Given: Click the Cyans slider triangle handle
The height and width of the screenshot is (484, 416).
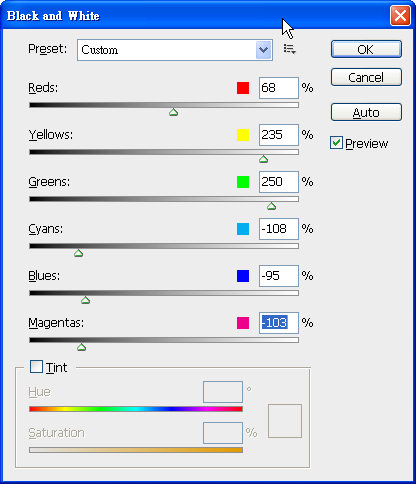Looking at the screenshot, I should [78, 253].
